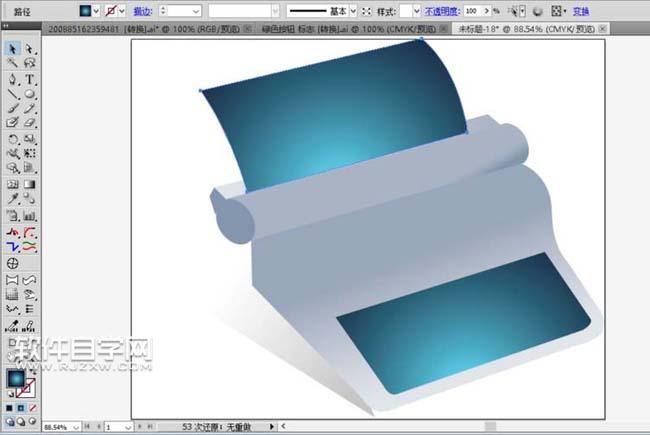Open brush definition 基本 dropdown
The image size is (650, 435).
pyautogui.click(x=353, y=11)
